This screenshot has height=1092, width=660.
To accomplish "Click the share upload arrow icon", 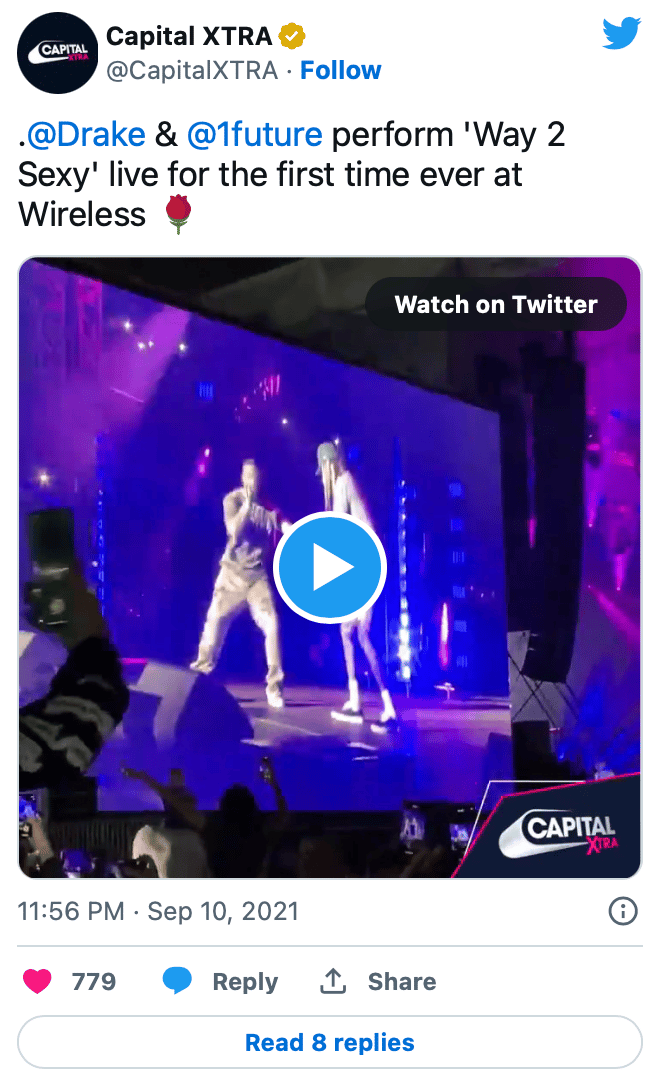I will pos(333,981).
